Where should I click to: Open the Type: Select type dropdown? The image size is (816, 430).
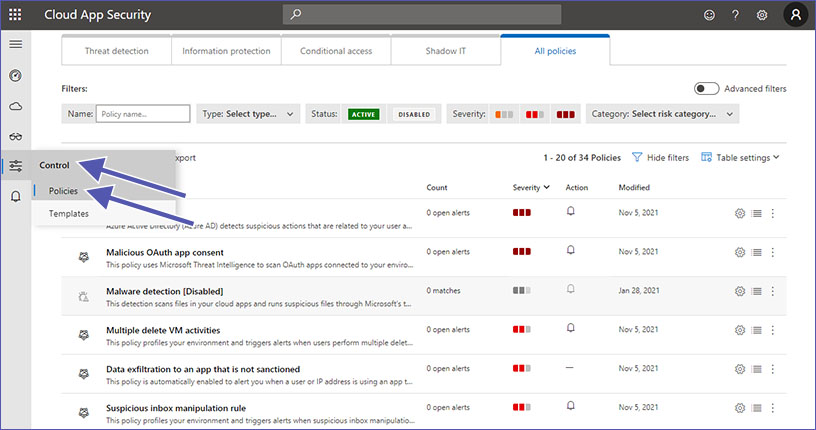click(248, 114)
